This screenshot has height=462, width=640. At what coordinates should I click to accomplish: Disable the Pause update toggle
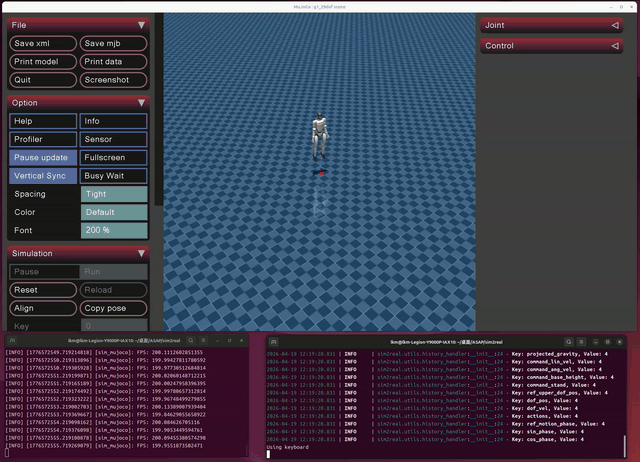(43, 158)
